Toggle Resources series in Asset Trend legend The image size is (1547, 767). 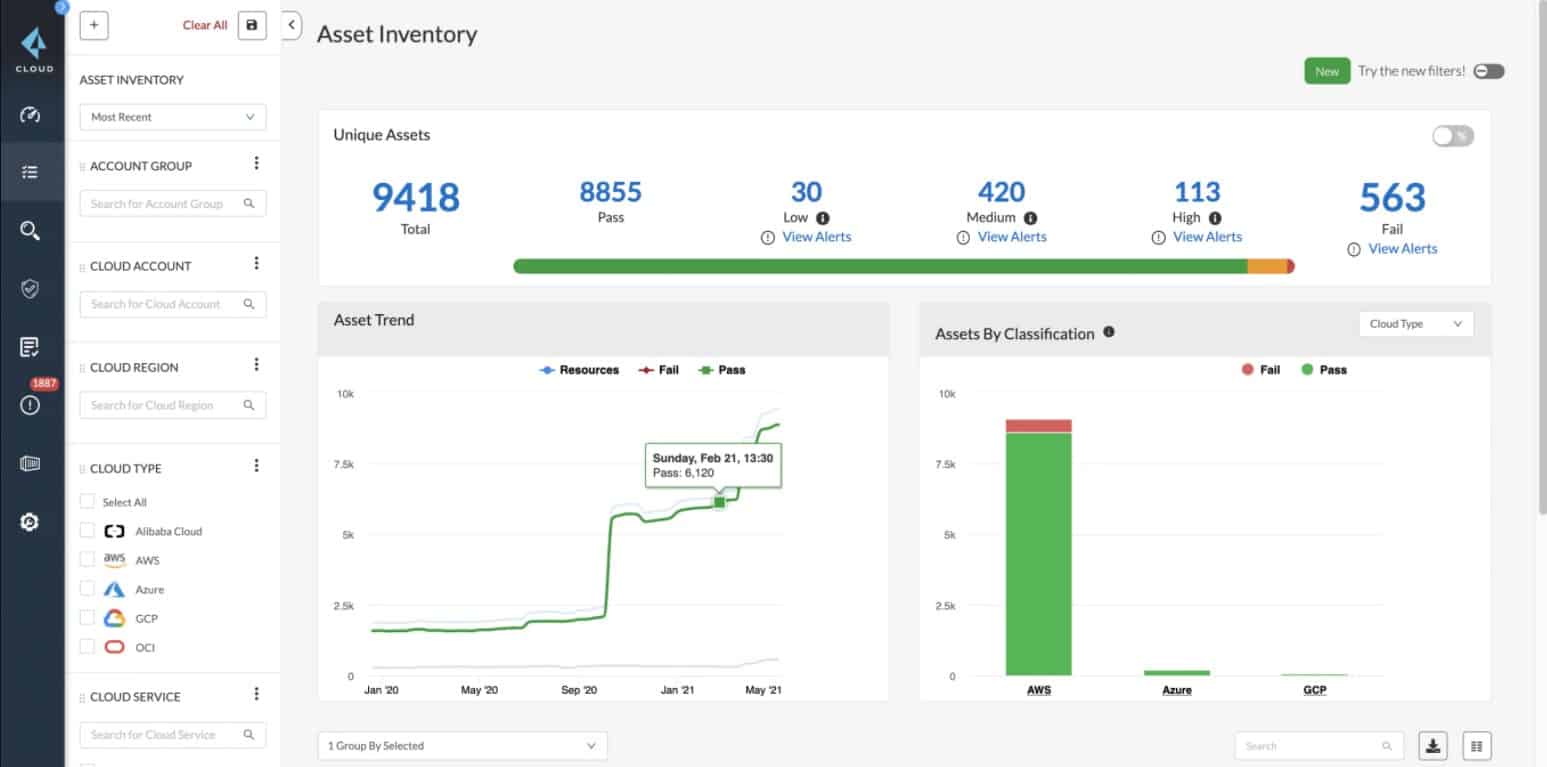pyautogui.click(x=579, y=370)
